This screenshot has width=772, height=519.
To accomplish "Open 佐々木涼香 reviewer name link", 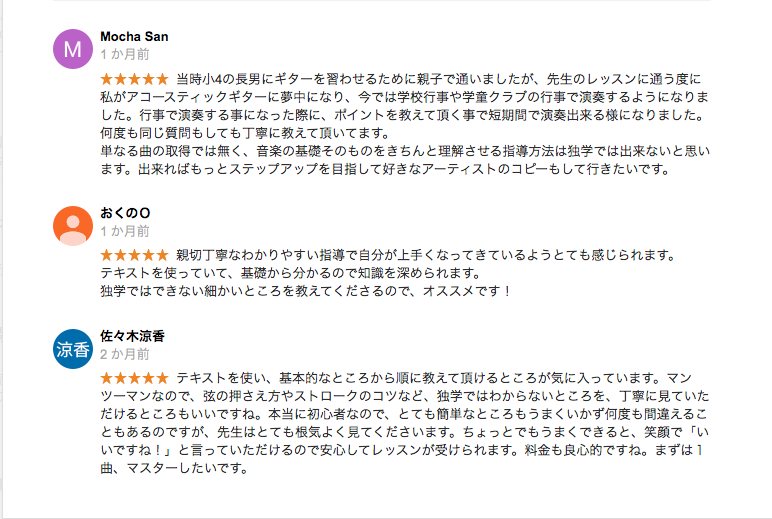I will point(132,337).
